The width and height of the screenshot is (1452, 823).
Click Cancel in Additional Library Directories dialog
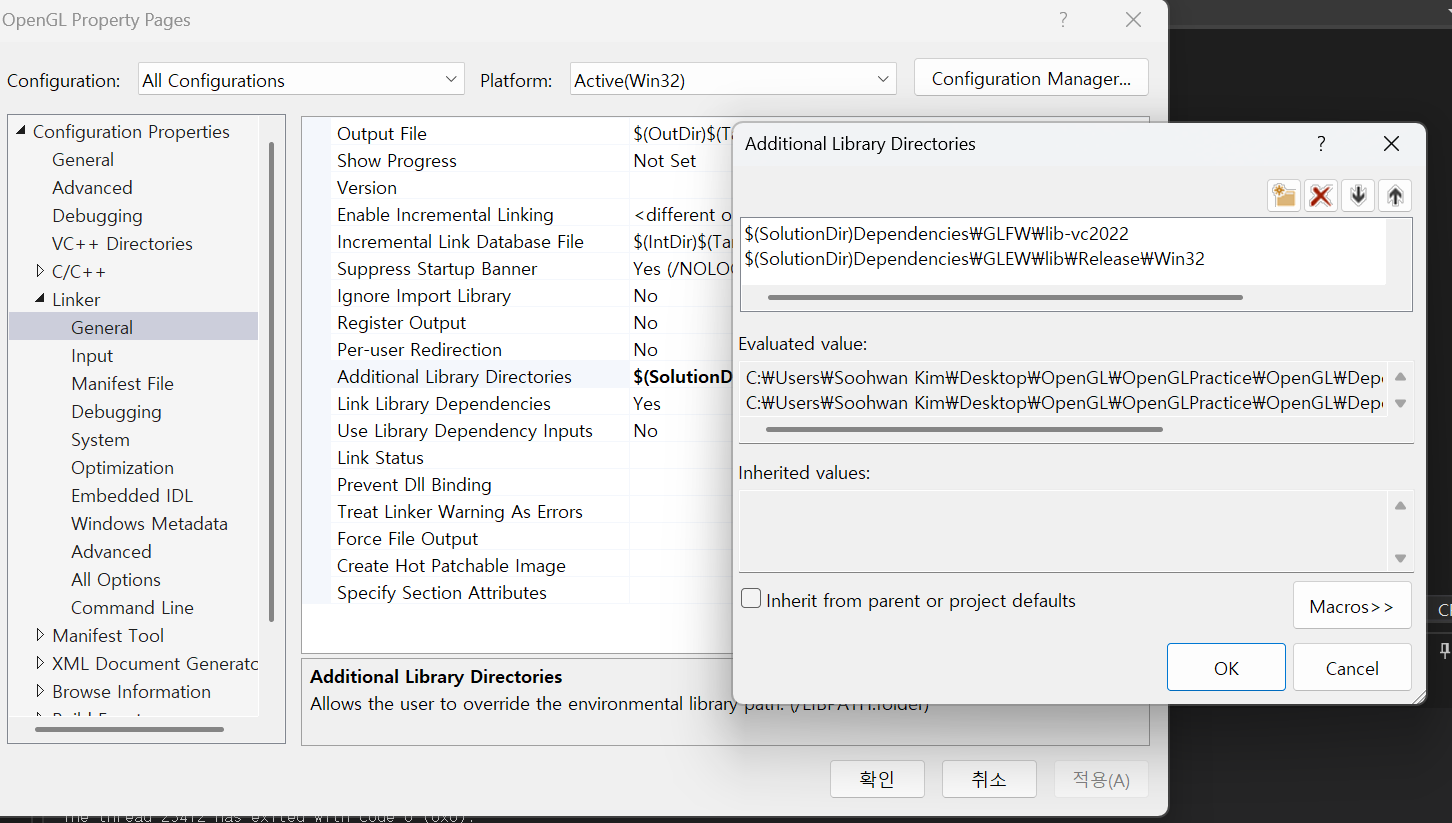pyautogui.click(x=1352, y=667)
